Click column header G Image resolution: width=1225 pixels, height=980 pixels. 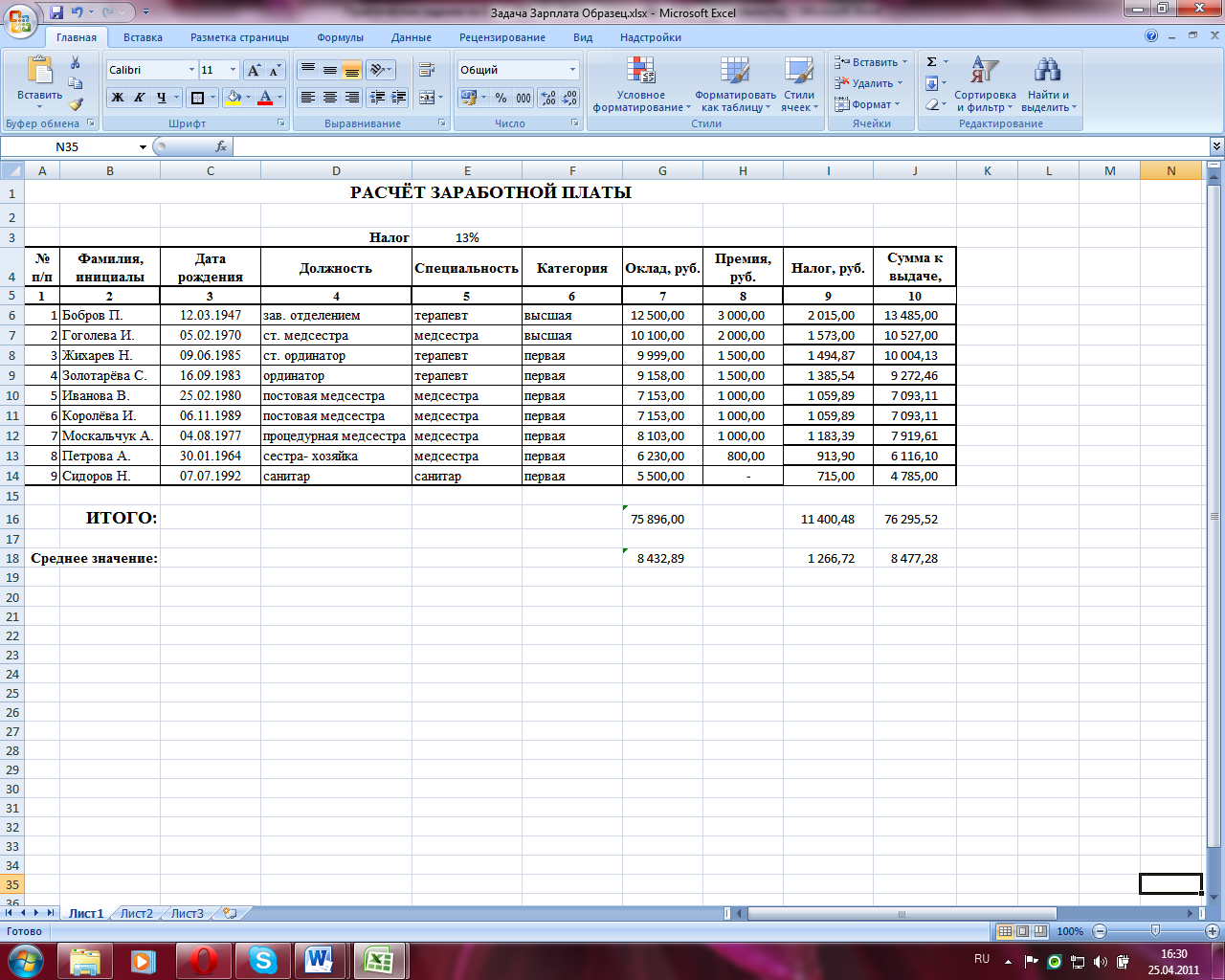click(662, 170)
